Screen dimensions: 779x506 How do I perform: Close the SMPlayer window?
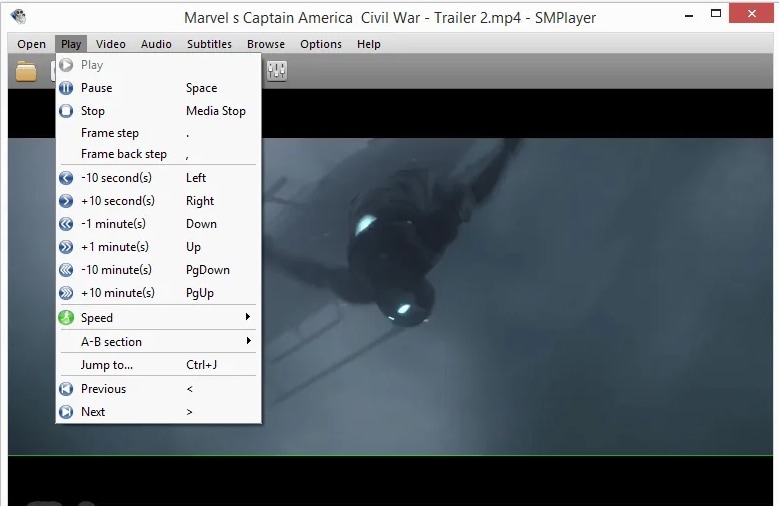[x=751, y=13]
